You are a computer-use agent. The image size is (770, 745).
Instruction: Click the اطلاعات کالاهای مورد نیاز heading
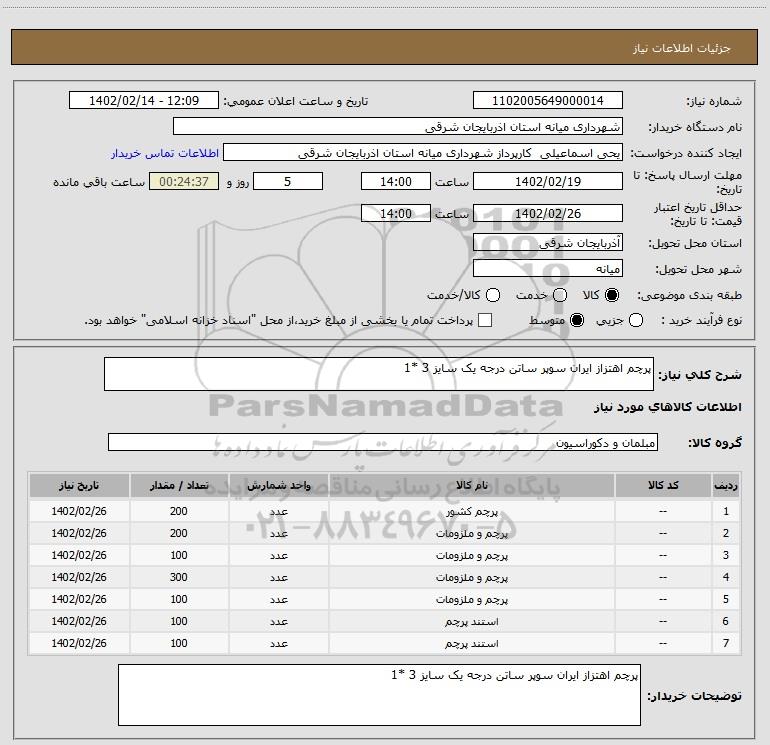(x=668, y=407)
